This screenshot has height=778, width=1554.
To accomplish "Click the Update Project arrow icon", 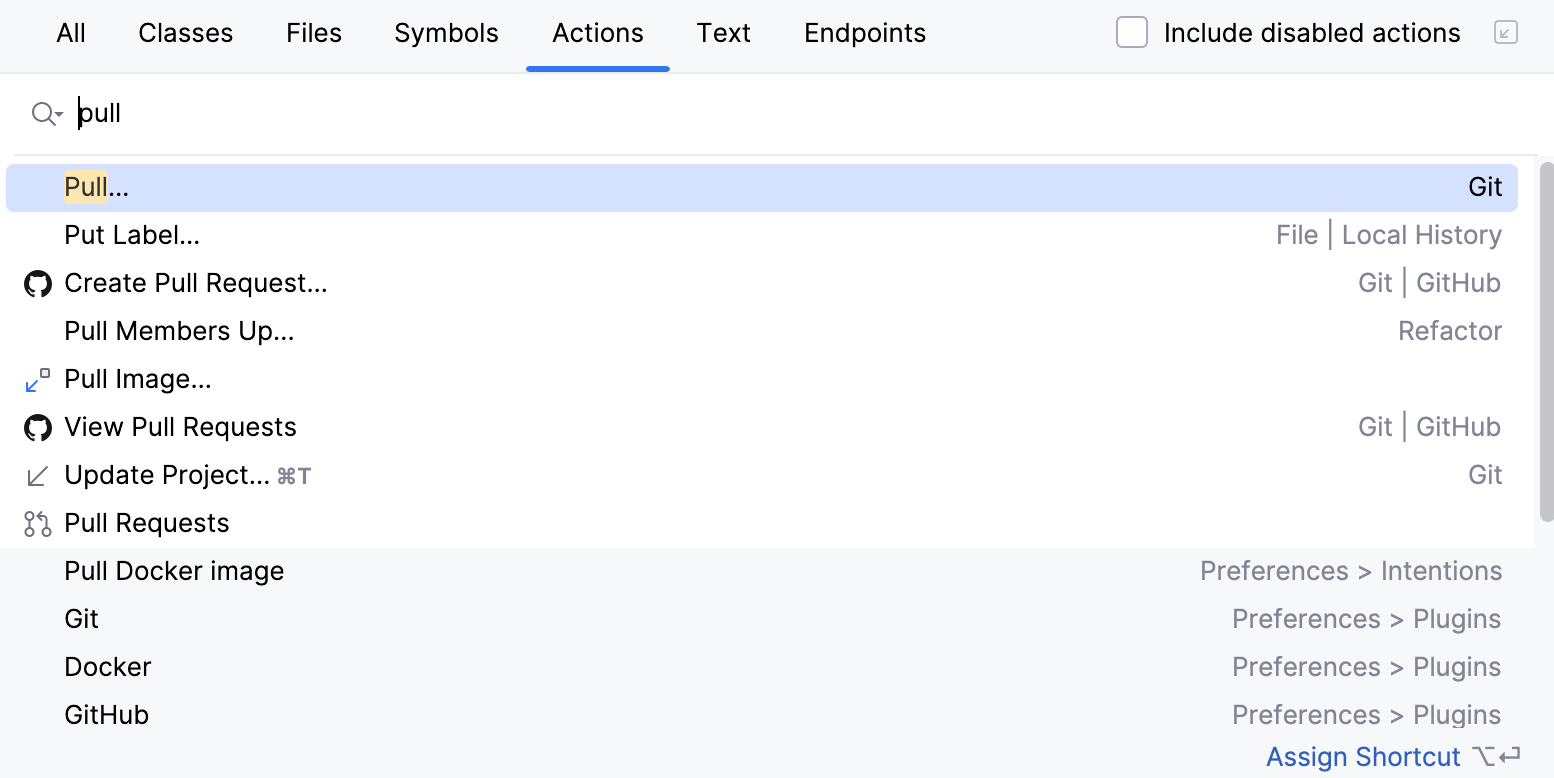I will pyautogui.click(x=37, y=475).
